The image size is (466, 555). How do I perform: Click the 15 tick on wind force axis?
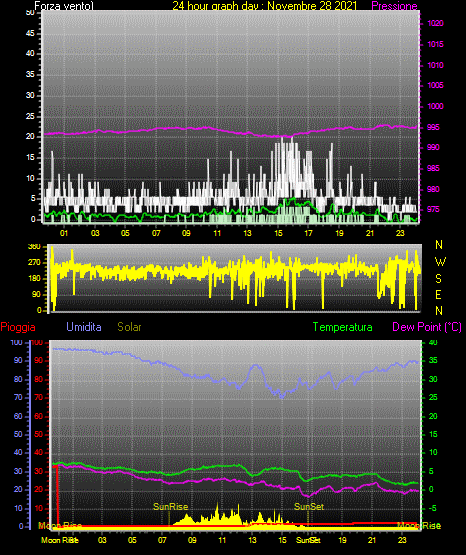coord(30,157)
